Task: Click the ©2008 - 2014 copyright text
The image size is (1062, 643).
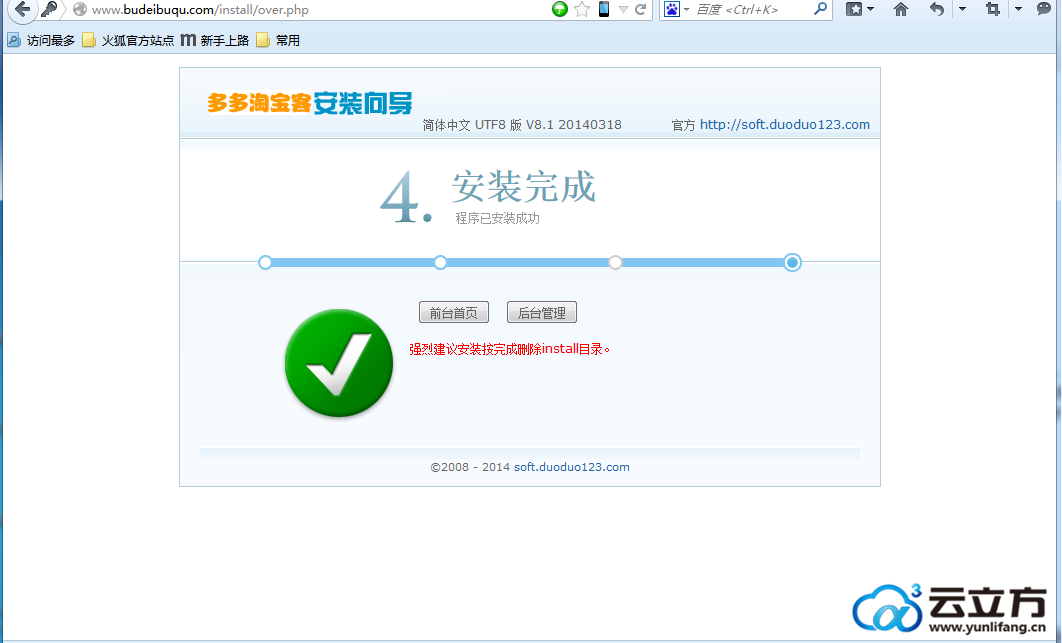Action: [470, 467]
